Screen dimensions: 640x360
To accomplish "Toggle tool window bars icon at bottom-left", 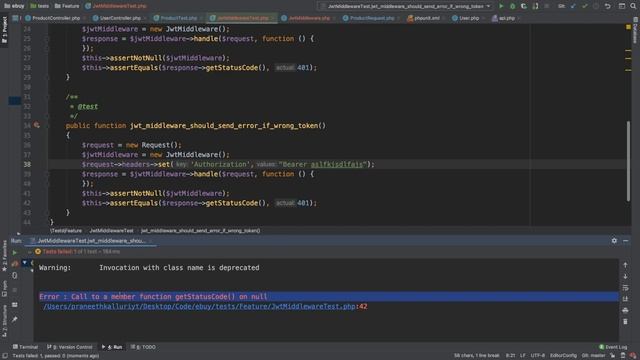I will [5, 356].
